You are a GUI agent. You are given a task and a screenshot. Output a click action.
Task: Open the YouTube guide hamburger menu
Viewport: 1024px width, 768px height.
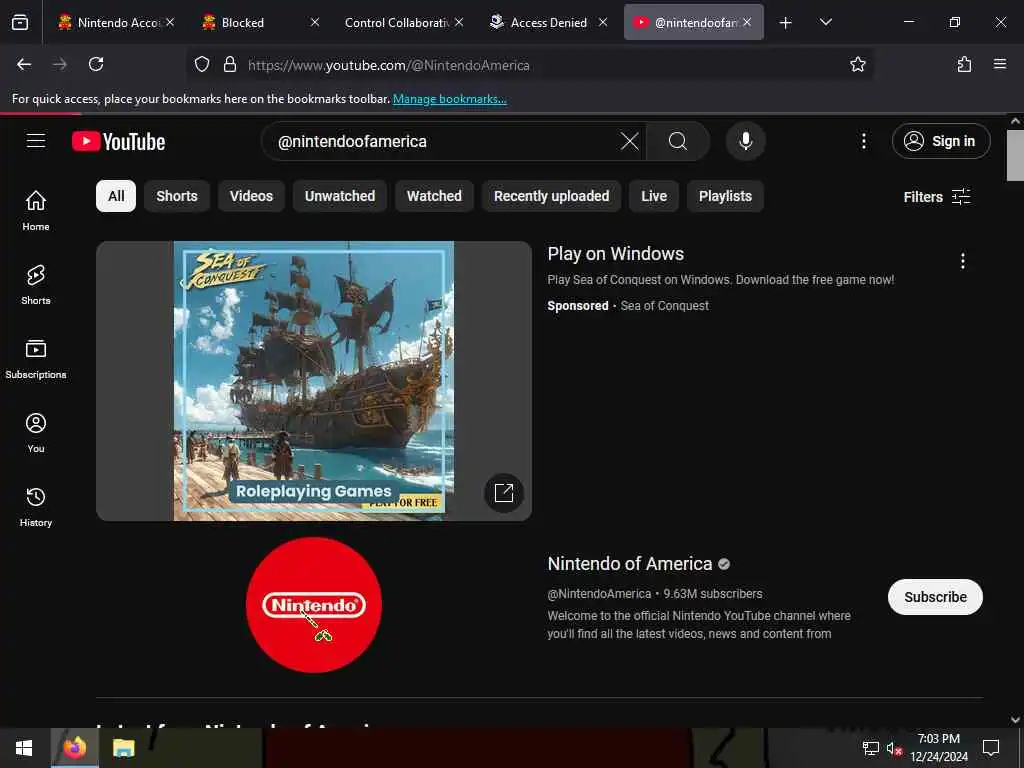pyautogui.click(x=36, y=140)
